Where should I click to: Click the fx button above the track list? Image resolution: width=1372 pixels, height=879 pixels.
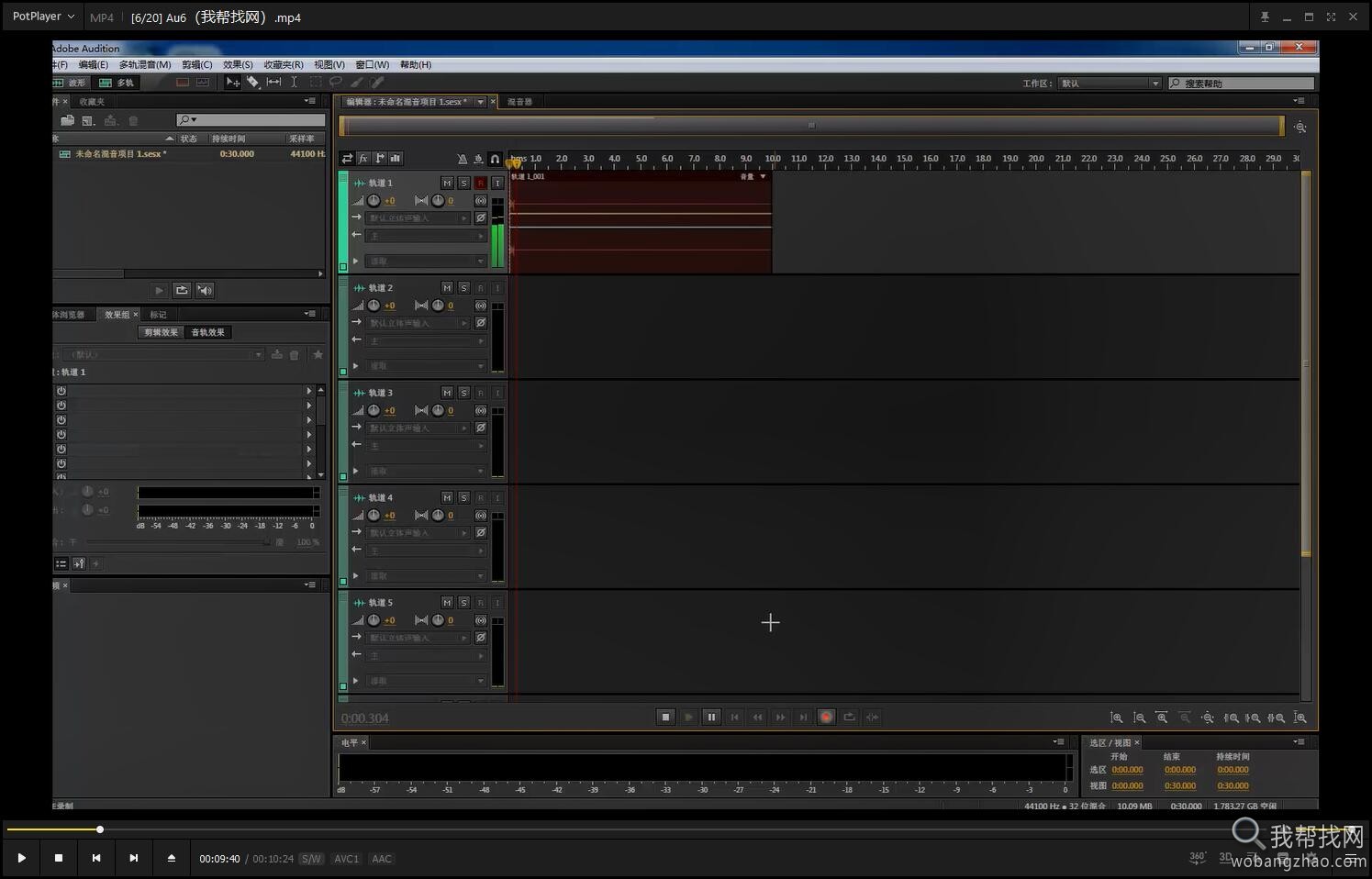pyautogui.click(x=363, y=159)
